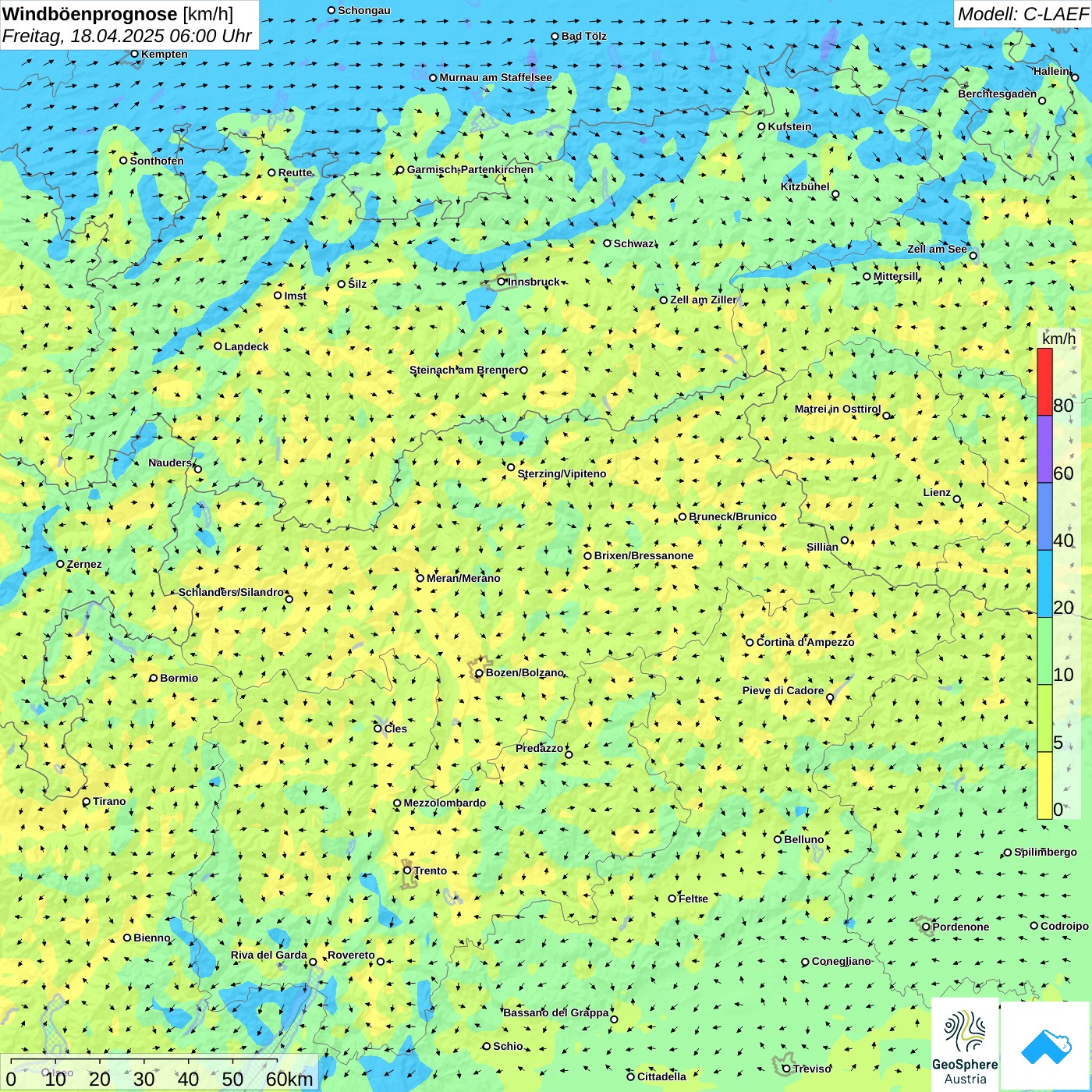The image size is (1092, 1092).
Task: Click the 'Imst' label
Action: pos(296,296)
